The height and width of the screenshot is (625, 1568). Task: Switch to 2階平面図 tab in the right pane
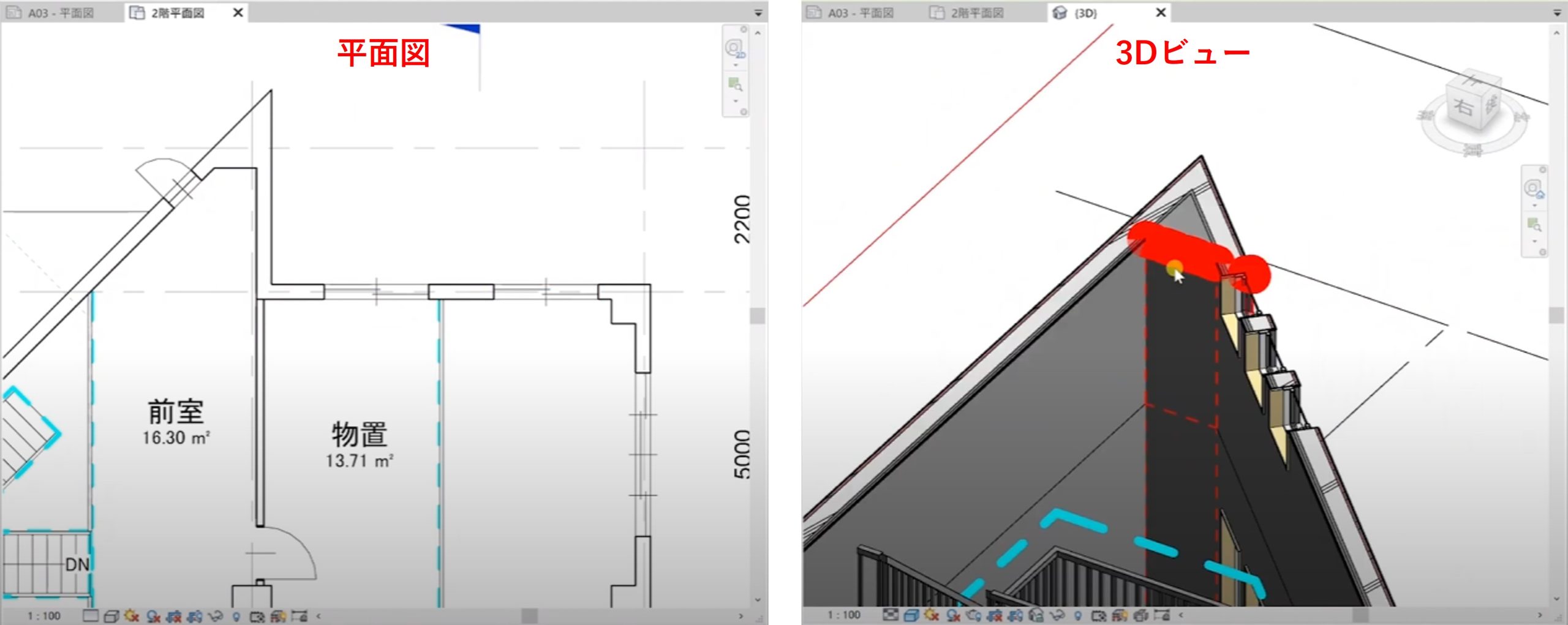click(976, 13)
